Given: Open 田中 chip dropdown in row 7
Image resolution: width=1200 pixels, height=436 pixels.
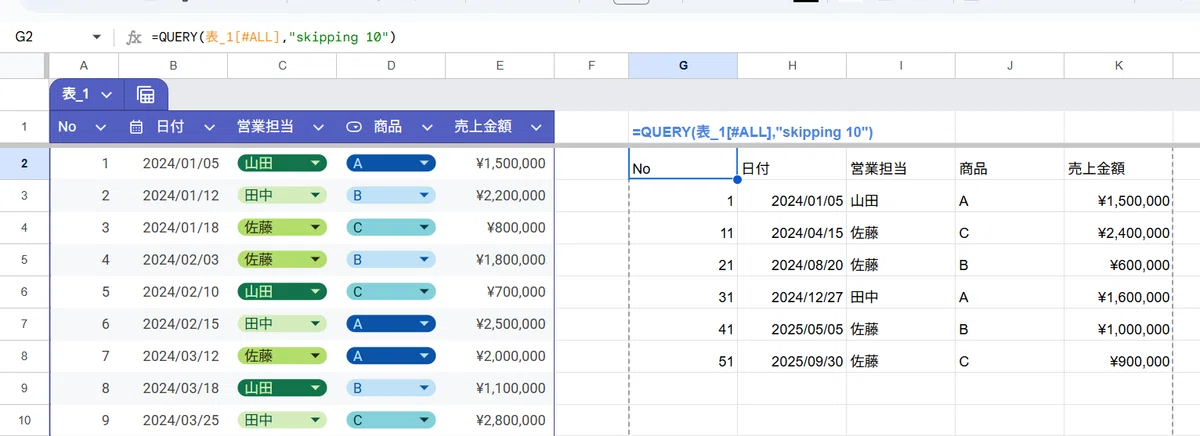Looking at the screenshot, I should [x=316, y=324].
